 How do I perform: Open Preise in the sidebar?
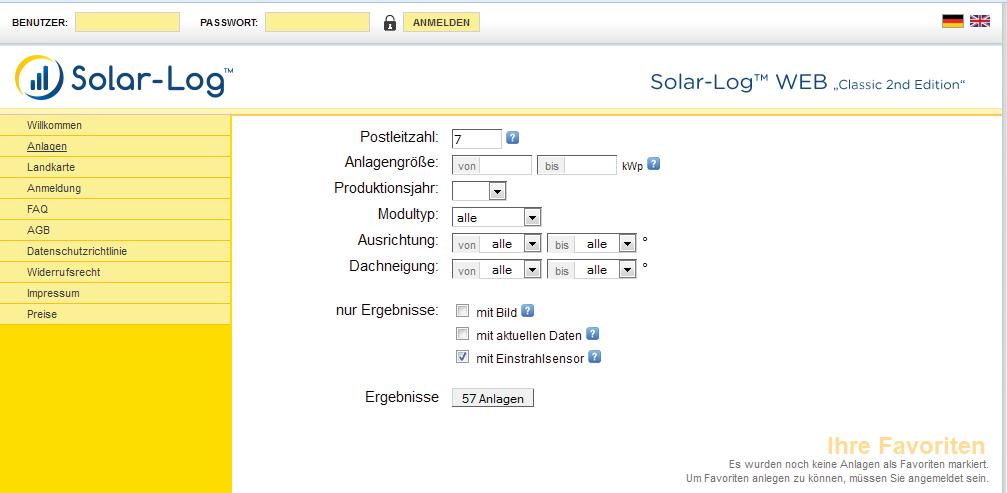[116, 314]
